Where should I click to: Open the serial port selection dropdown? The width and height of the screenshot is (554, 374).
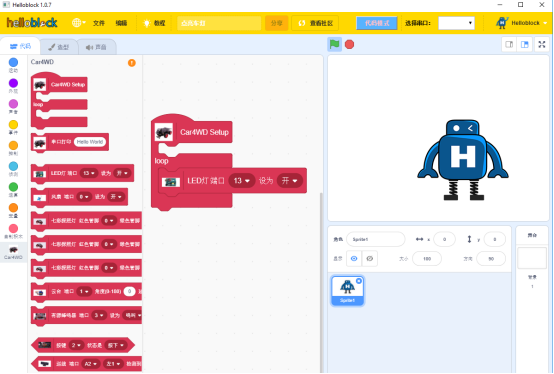(x=456, y=23)
